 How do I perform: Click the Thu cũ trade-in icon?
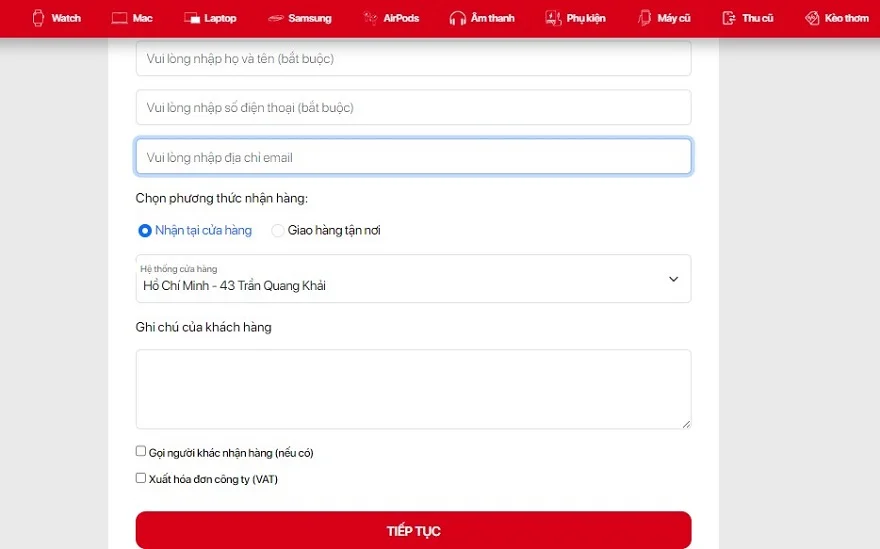(728, 18)
